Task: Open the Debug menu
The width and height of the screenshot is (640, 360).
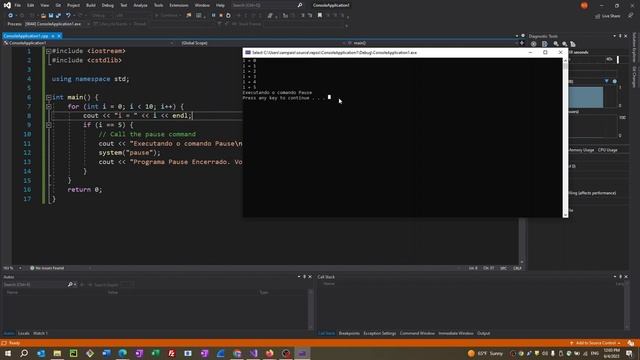Action: 108,5
